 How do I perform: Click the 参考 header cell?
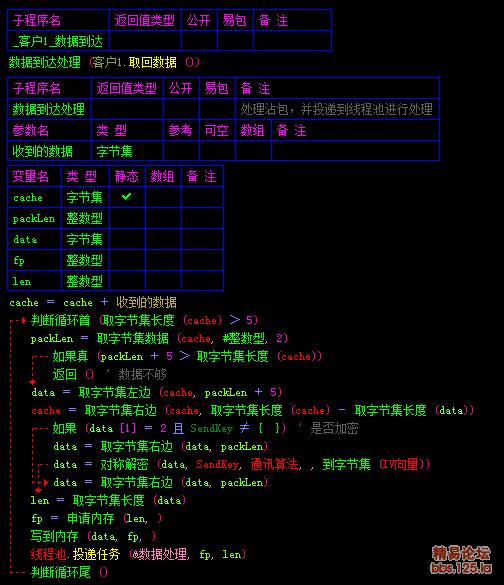coord(180,131)
